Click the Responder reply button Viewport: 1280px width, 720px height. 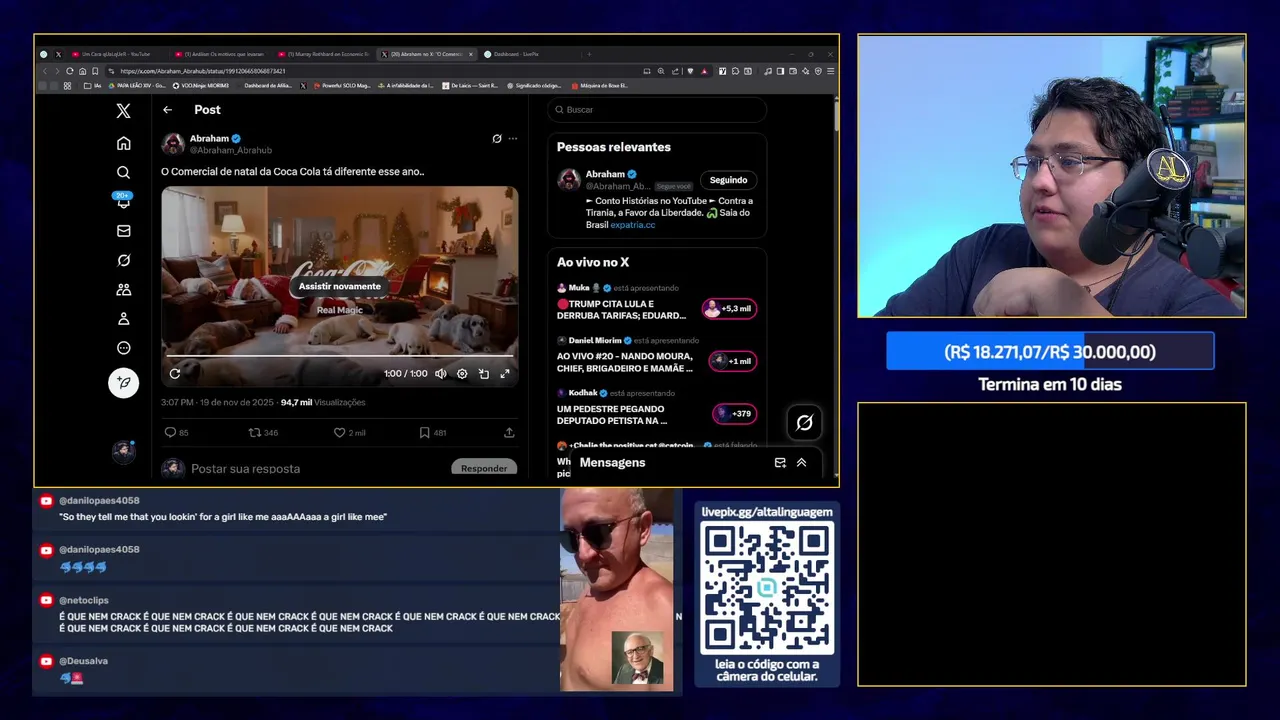click(x=484, y=468)
